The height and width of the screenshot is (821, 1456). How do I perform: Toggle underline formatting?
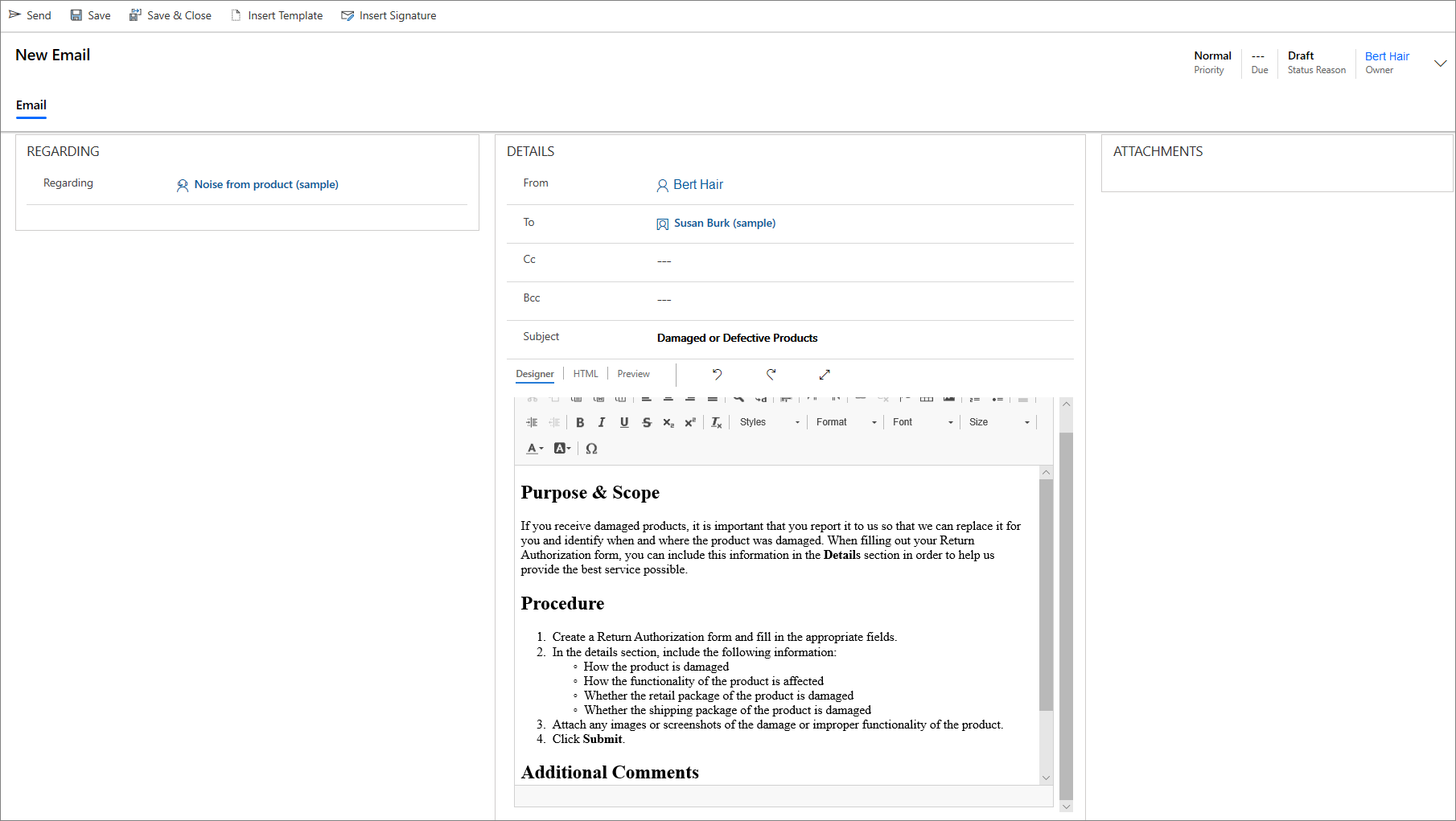pyautogui.click(x=624, y=421)
